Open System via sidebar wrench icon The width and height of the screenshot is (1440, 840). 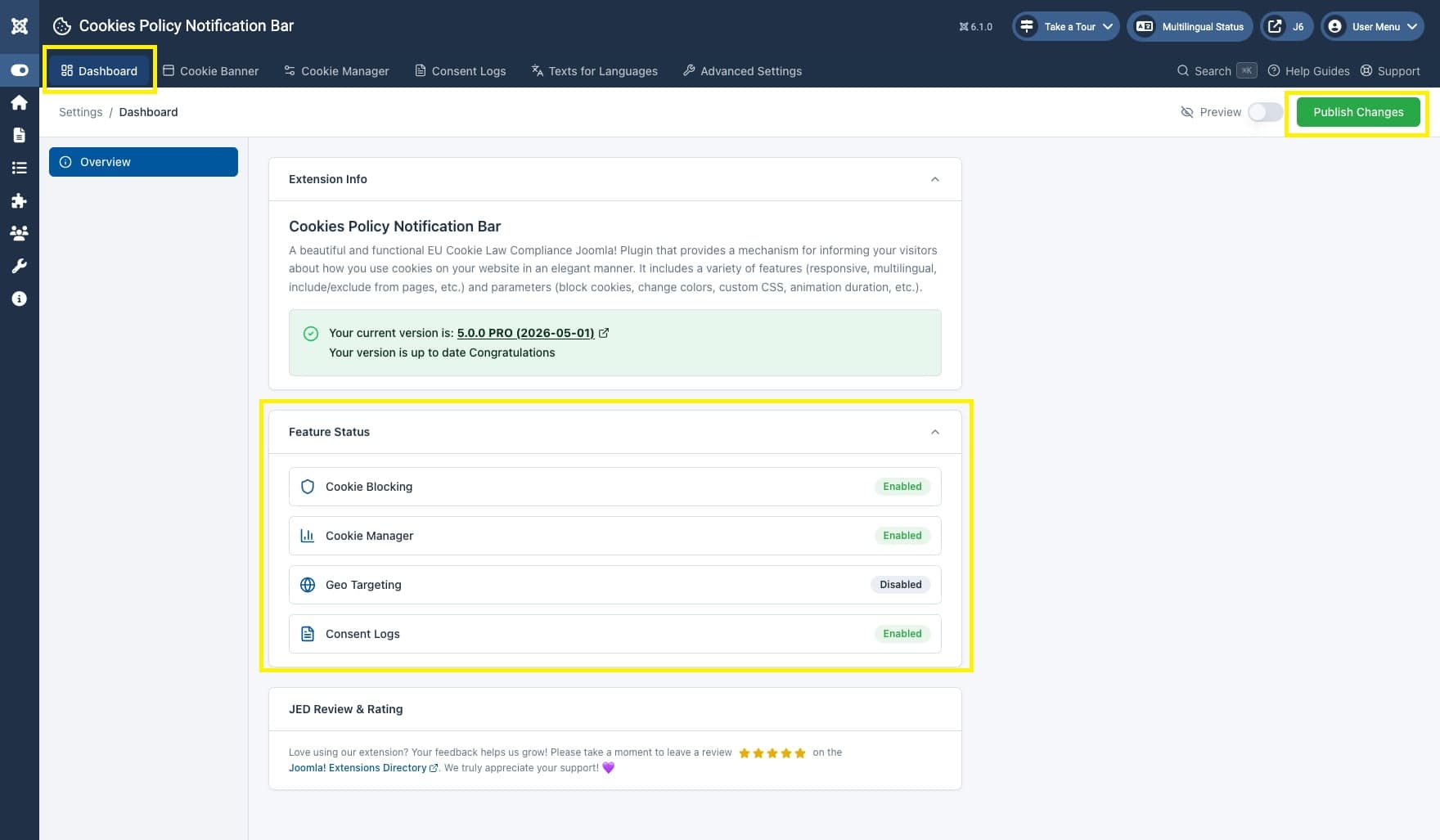20,266
